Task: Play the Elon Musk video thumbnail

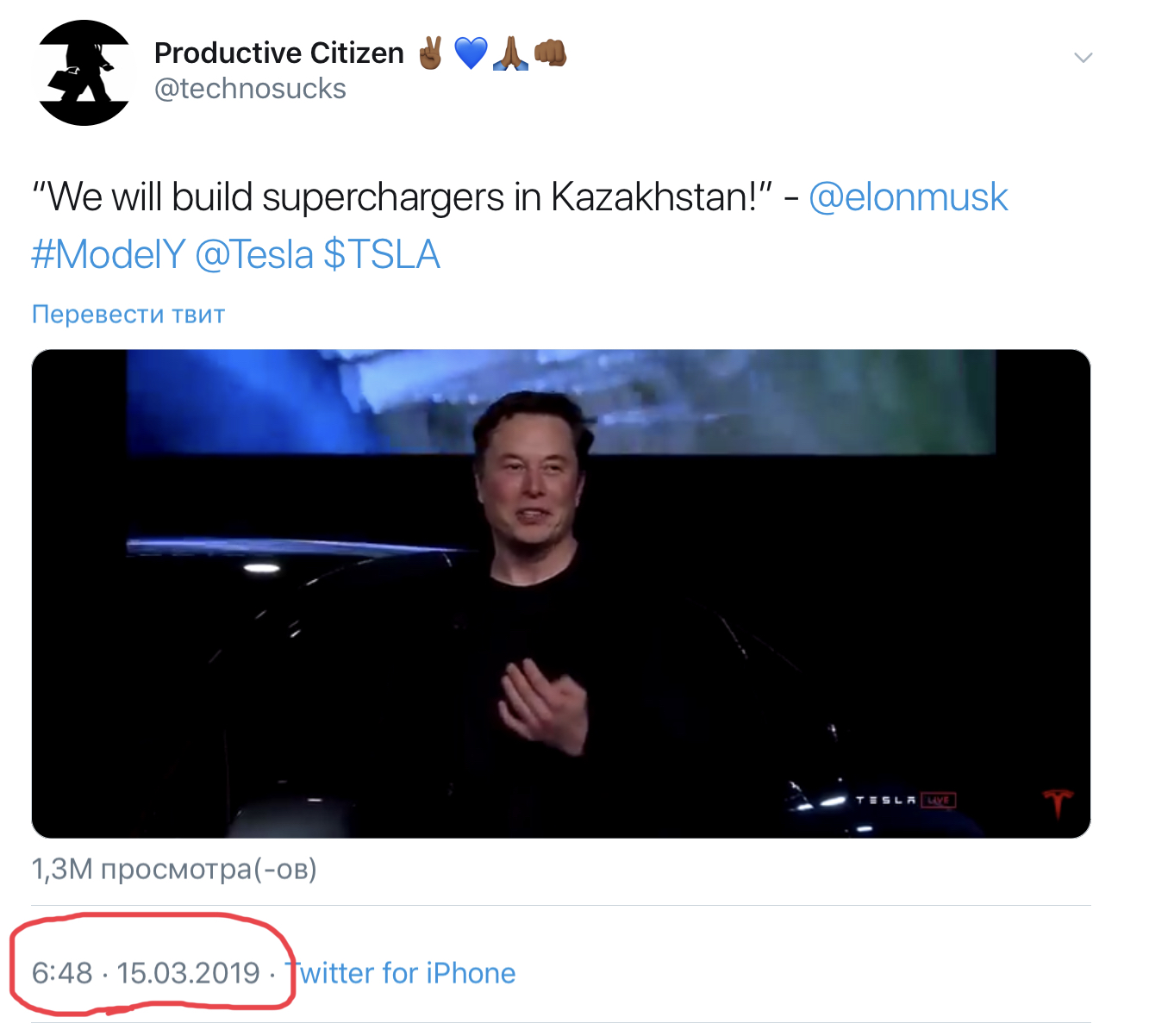Action: (x=560, y=593)
